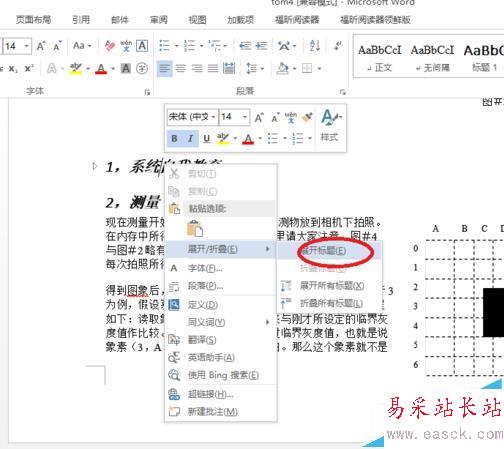Image resolution: width=504 pixels, height=449 pixels.
Task: Choose 折叠所有标题(L) in submenu
Action: 329,303
